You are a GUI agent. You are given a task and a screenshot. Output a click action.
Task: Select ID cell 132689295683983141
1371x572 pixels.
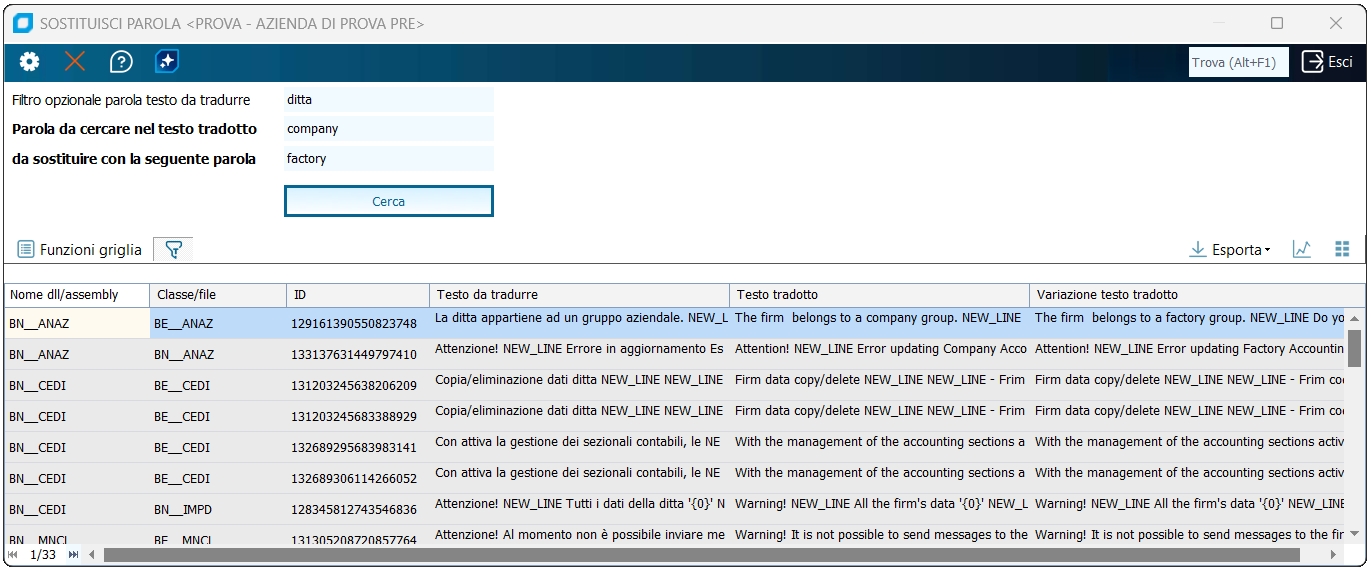click(358, 447)
